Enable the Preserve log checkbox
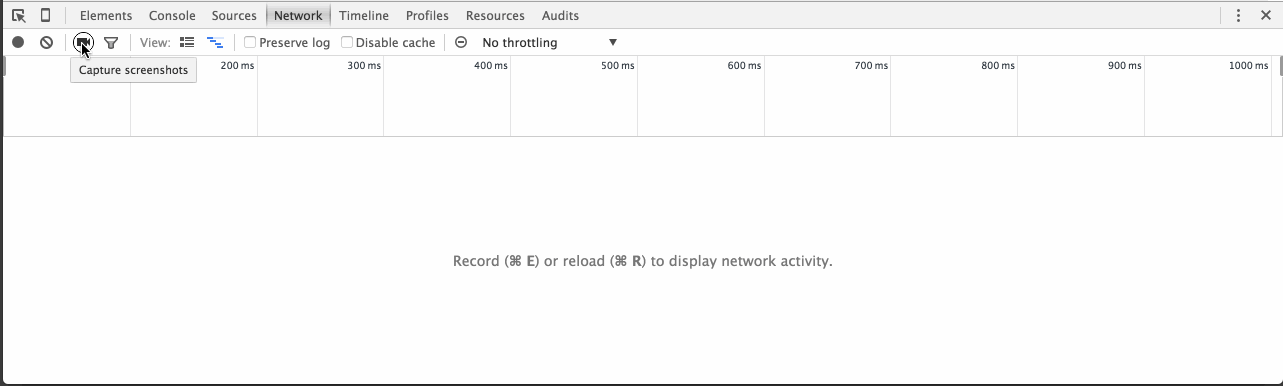Image resolution: width=1283 pixels, height=386 pixels. (x=250, y=42)
